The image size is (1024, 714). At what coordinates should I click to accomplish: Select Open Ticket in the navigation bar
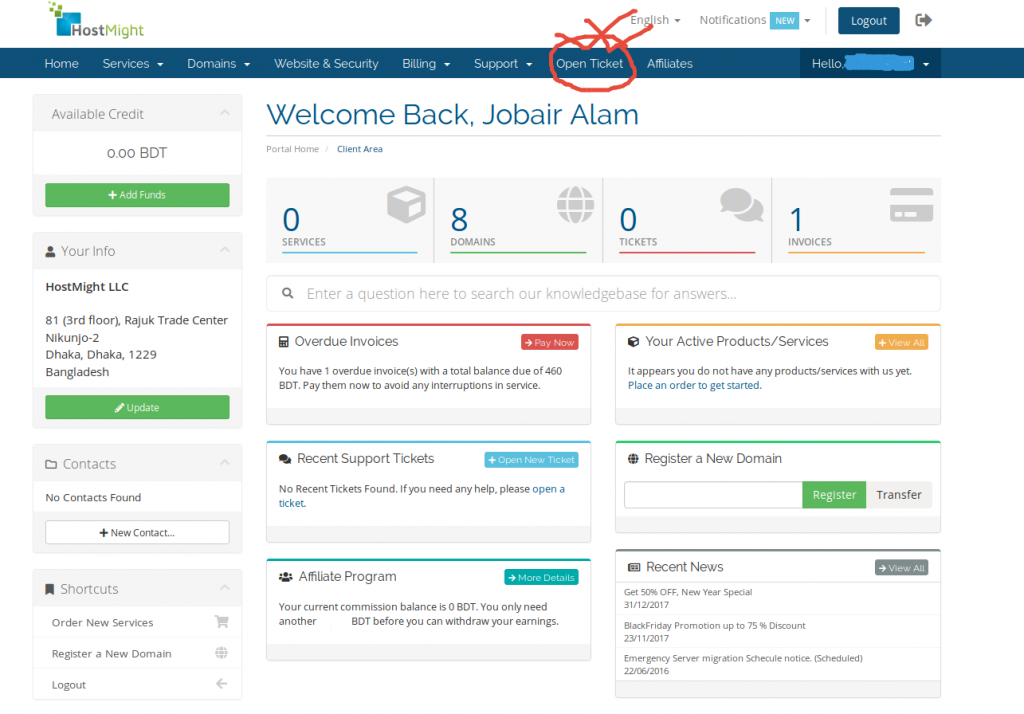tap(589, 63)
